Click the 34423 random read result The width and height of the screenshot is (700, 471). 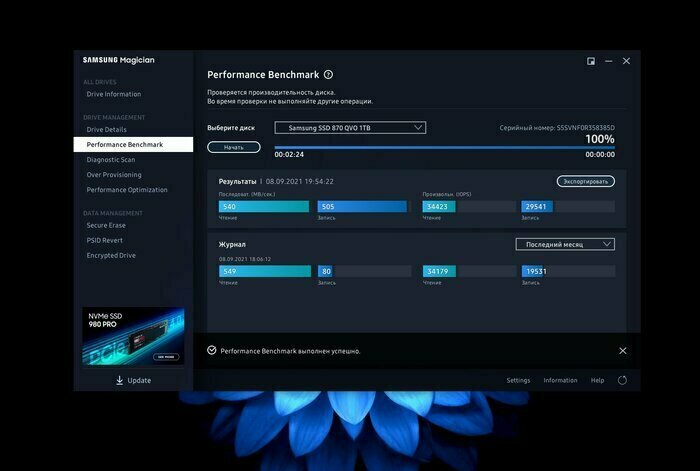tap(439, 206)
